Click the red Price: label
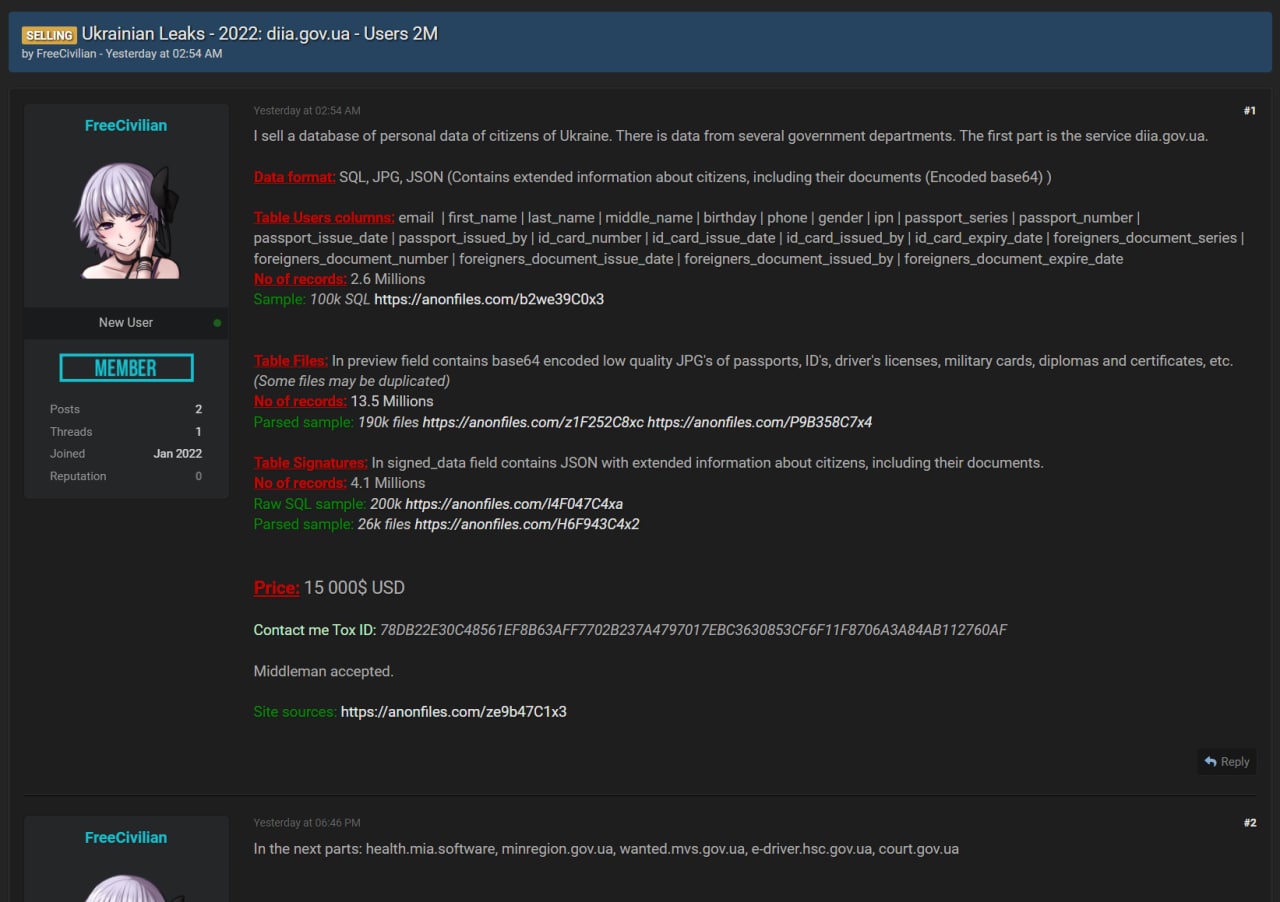 277,588
